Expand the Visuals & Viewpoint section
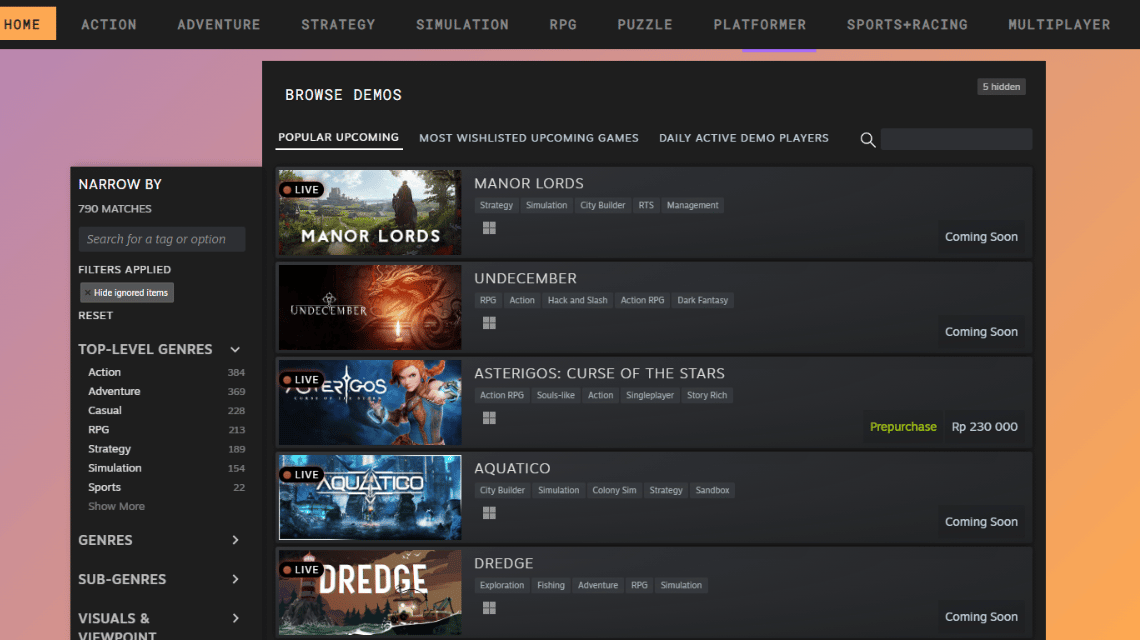The width and height of the screenshot is (1140, 640). click(235, 618)
